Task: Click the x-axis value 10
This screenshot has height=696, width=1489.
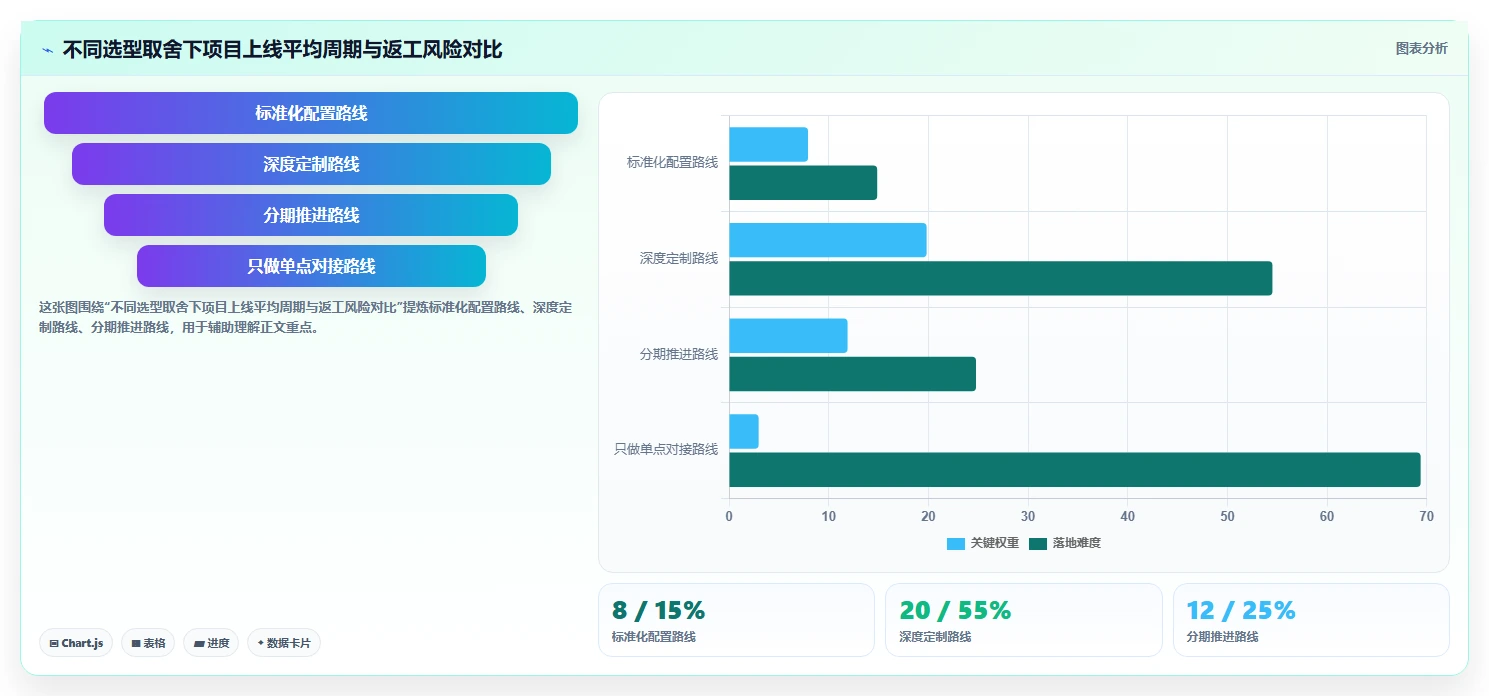Action: (x=828, y=516)
